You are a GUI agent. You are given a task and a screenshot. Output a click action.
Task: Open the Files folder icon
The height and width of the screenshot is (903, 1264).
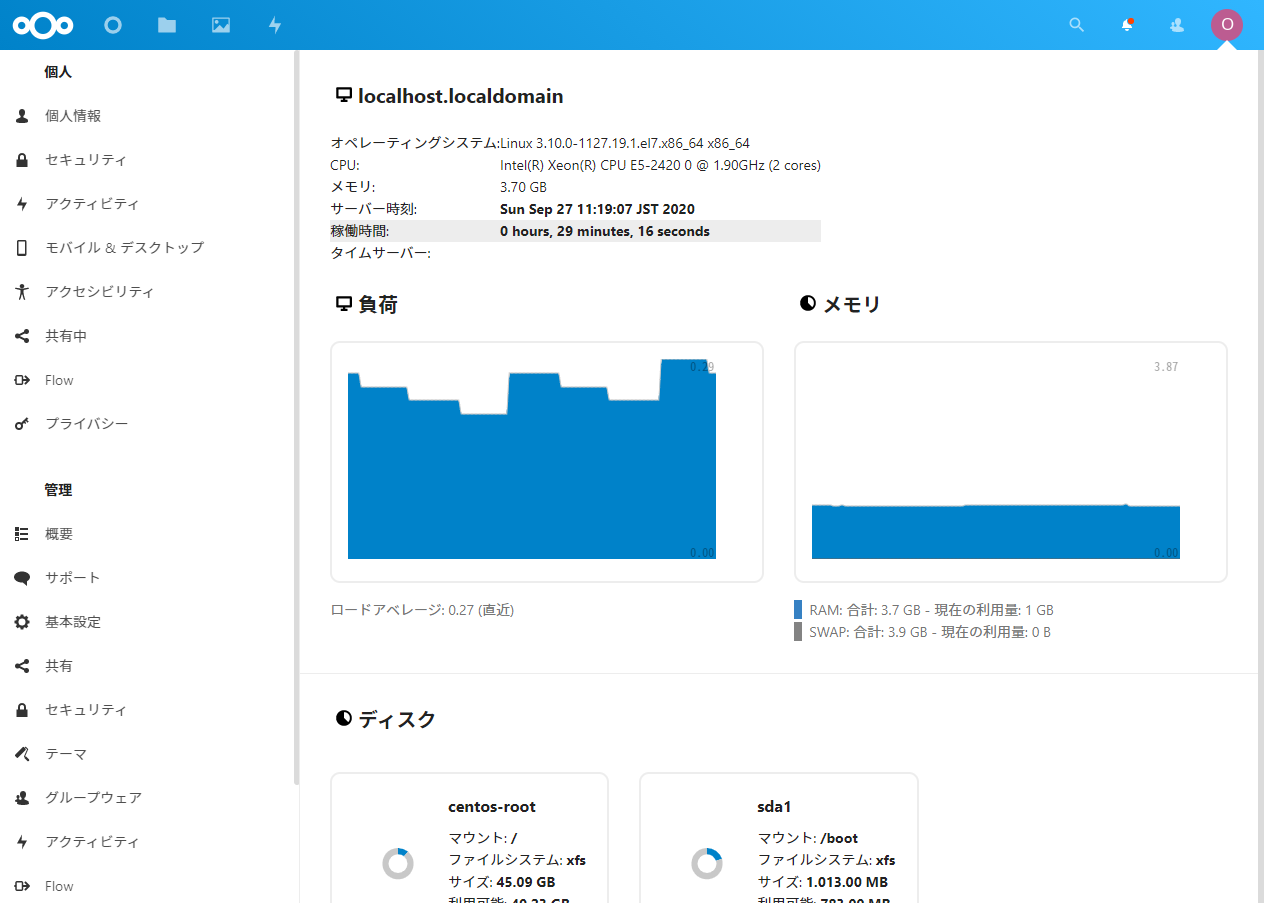[x=167, y=25]
